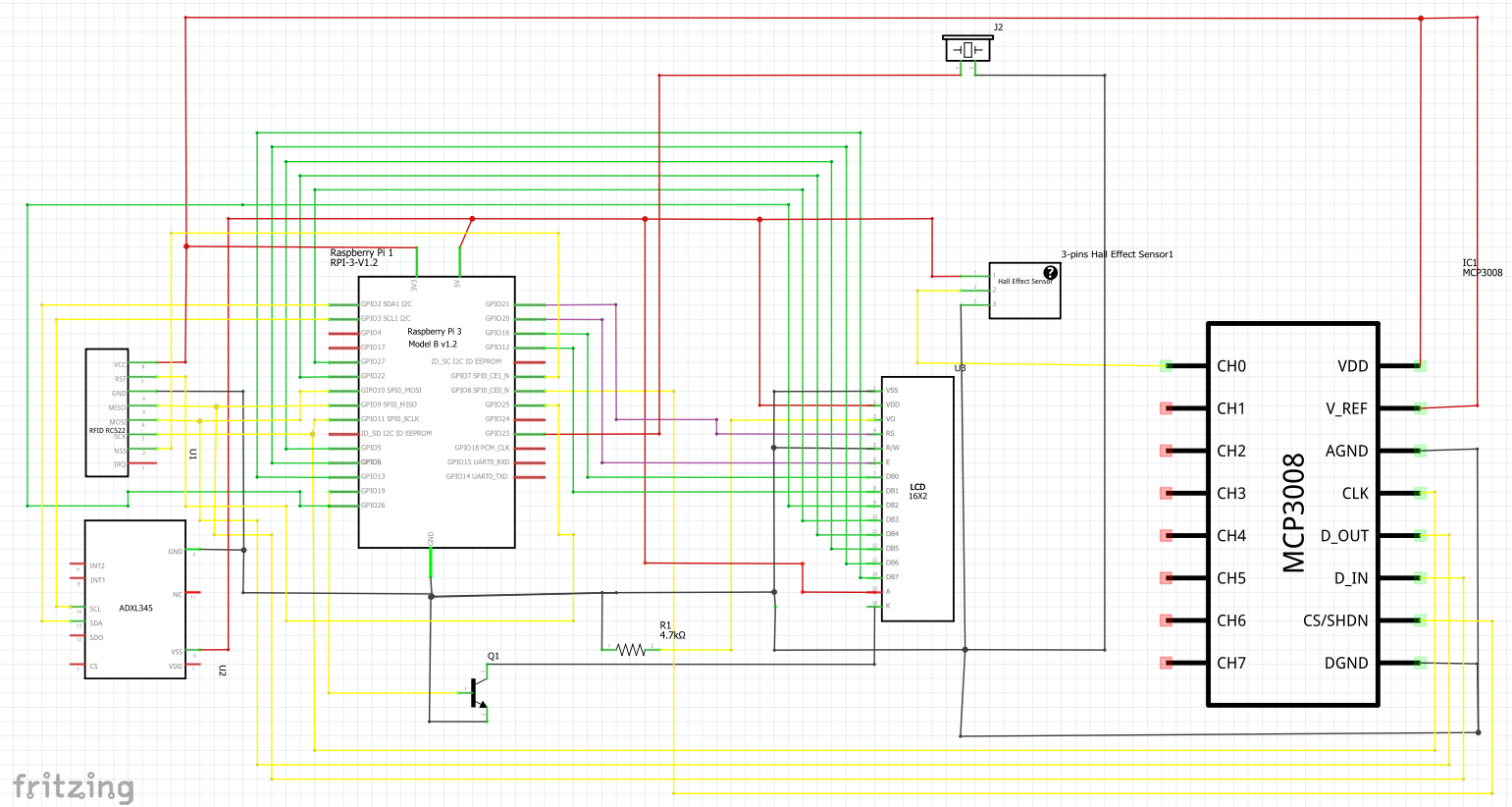Select the RFID RC522 component label
This screenshot has width=1512, height=807.
(107, 431)
